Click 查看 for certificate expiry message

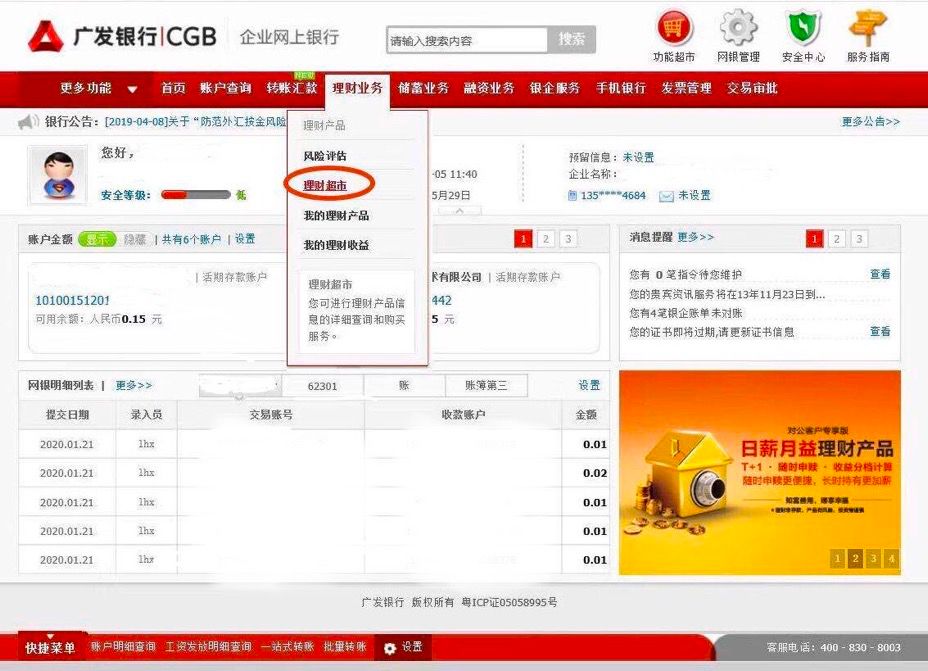tap(880, 331)
